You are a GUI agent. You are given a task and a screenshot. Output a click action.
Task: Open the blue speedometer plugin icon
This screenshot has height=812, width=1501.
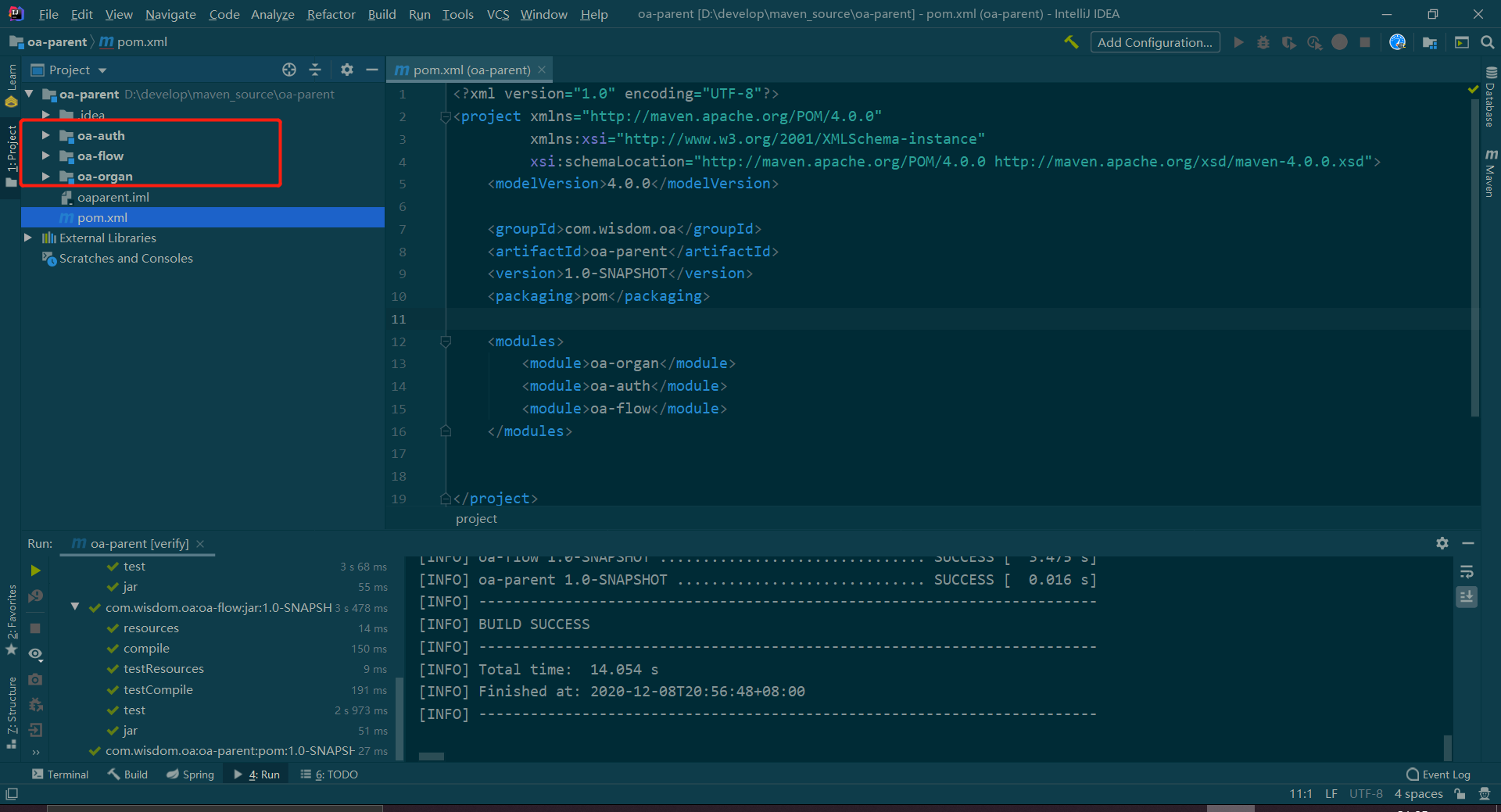pyautogui.click(x=1398, y=42)
